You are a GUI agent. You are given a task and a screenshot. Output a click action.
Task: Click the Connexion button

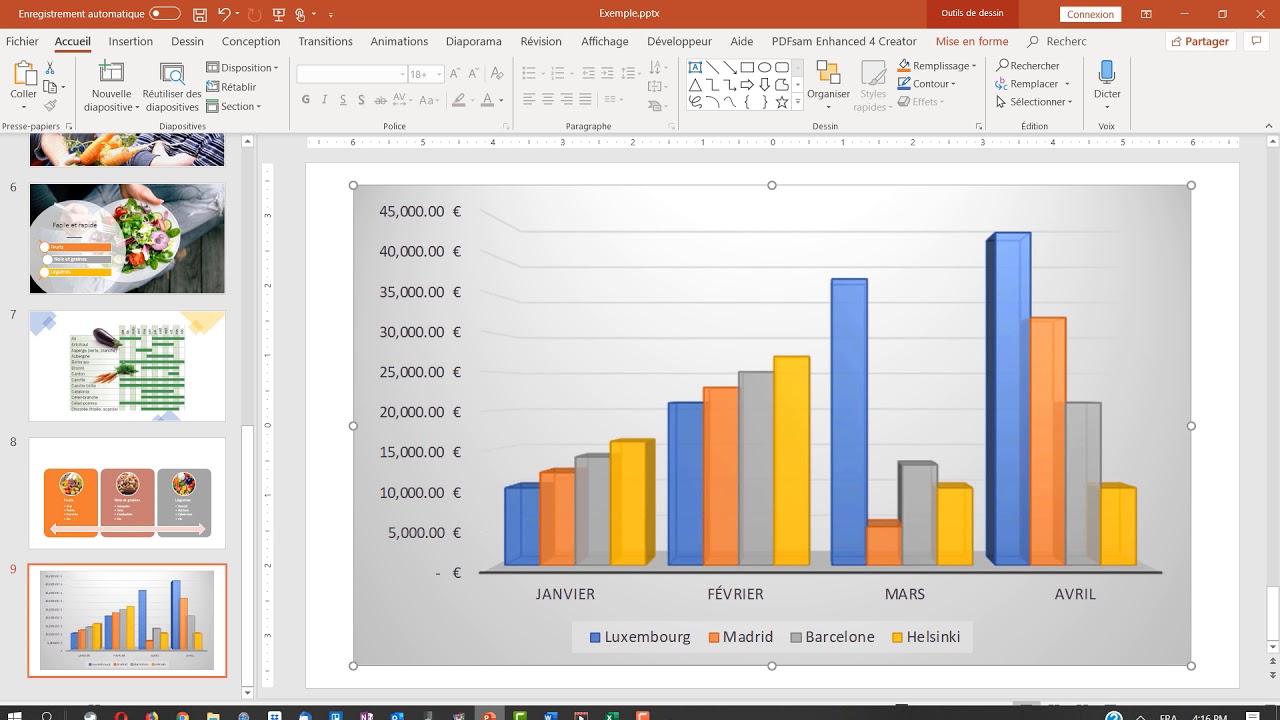pos(1090,15)
